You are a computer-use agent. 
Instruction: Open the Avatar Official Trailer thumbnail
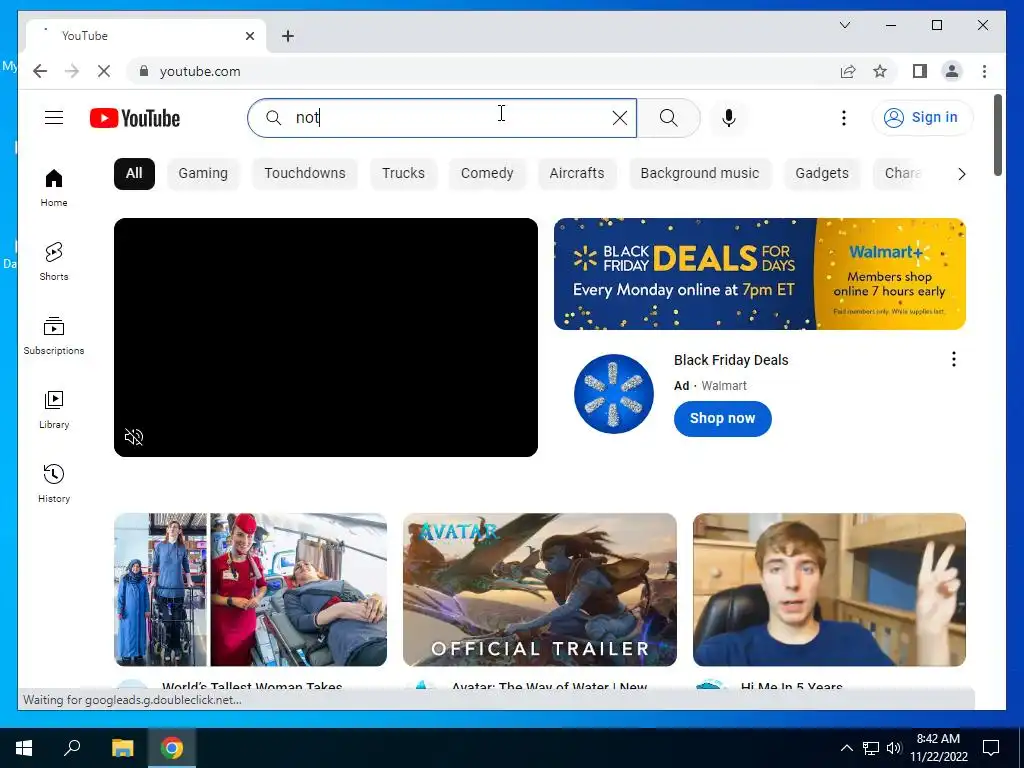click(x=539, y=590)
